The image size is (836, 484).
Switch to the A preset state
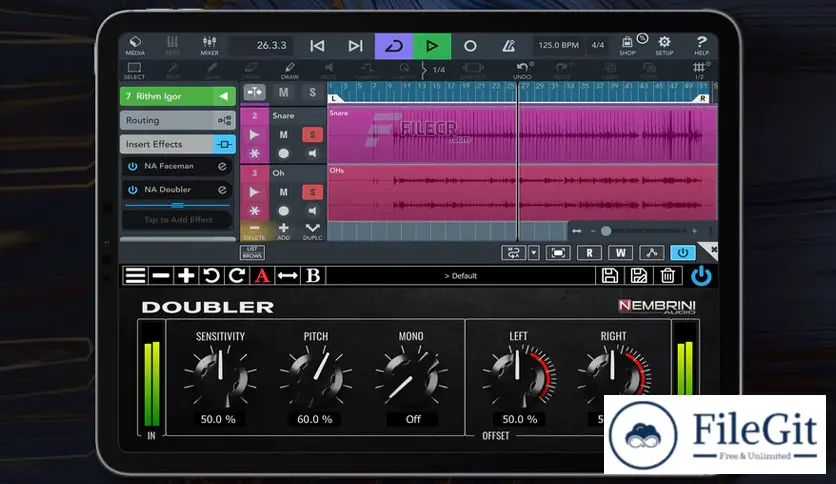coord(262,276)
